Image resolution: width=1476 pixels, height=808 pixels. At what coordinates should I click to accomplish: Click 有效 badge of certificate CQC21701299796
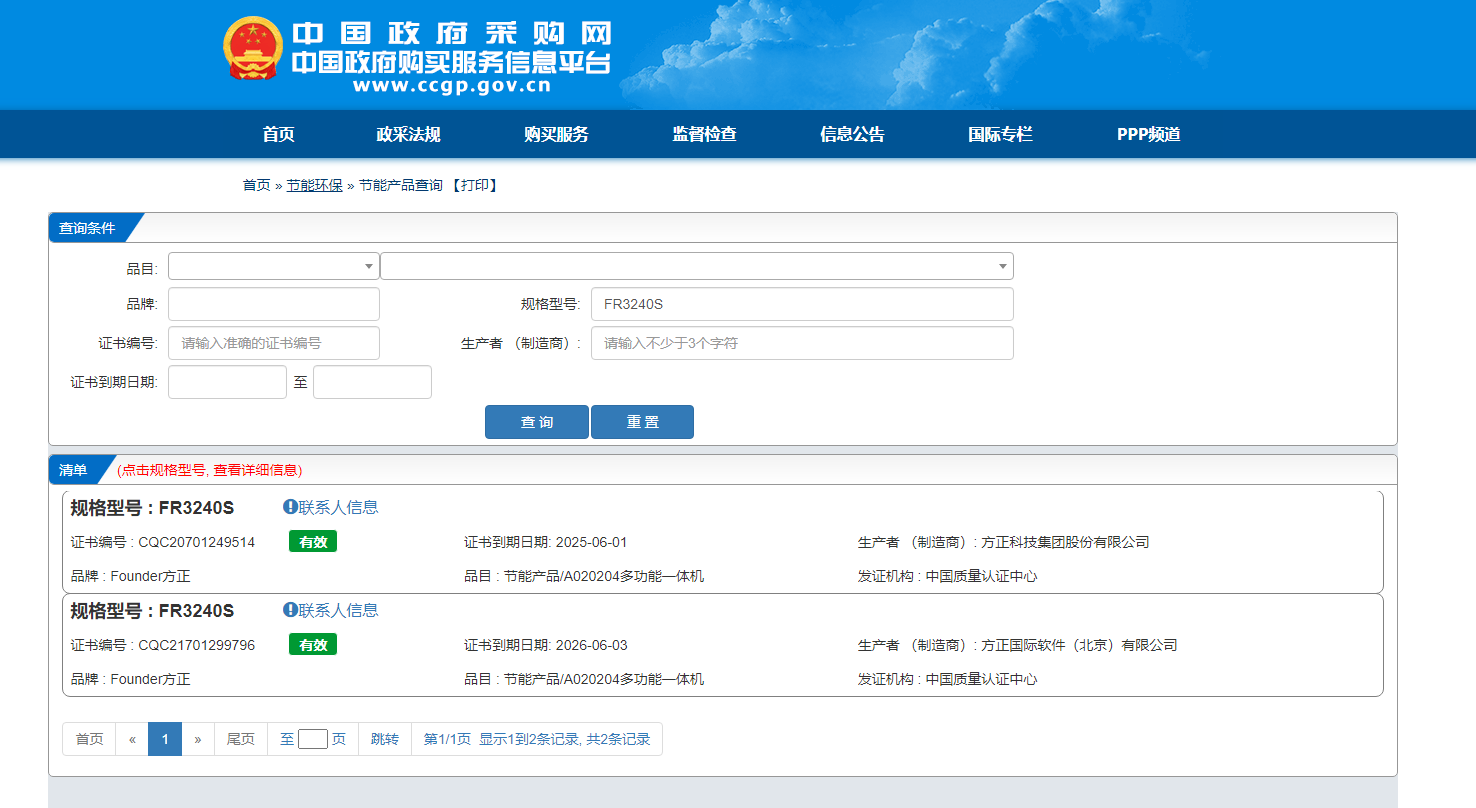pos(313,645)
